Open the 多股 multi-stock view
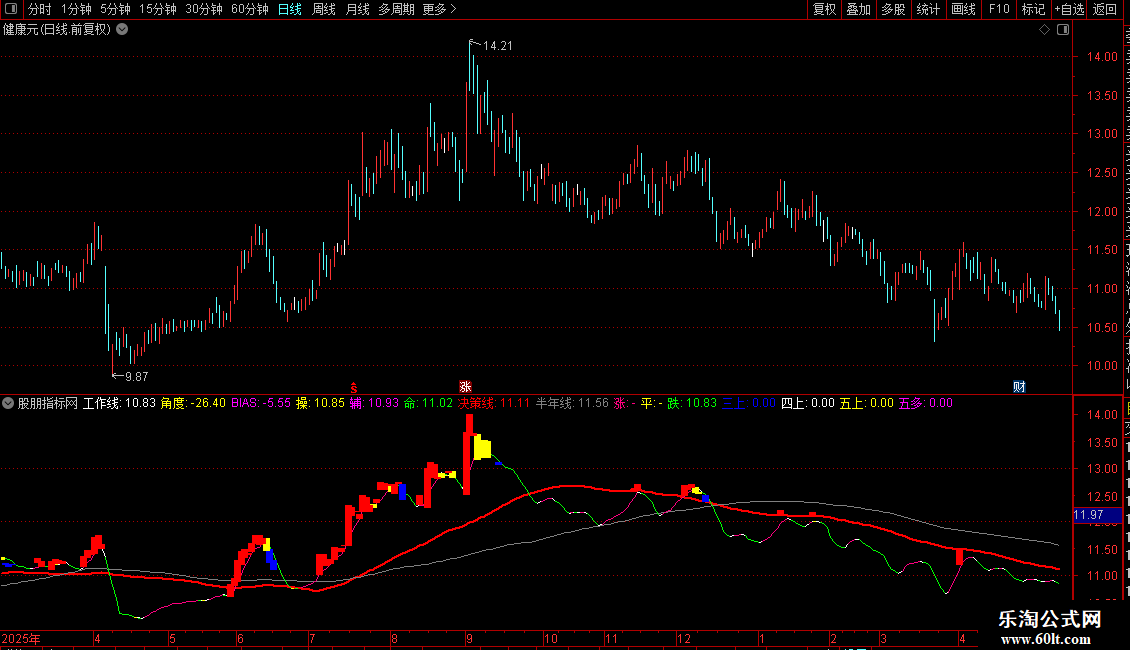The height and width of the screenshot is (650, 1130). (893, 9)
